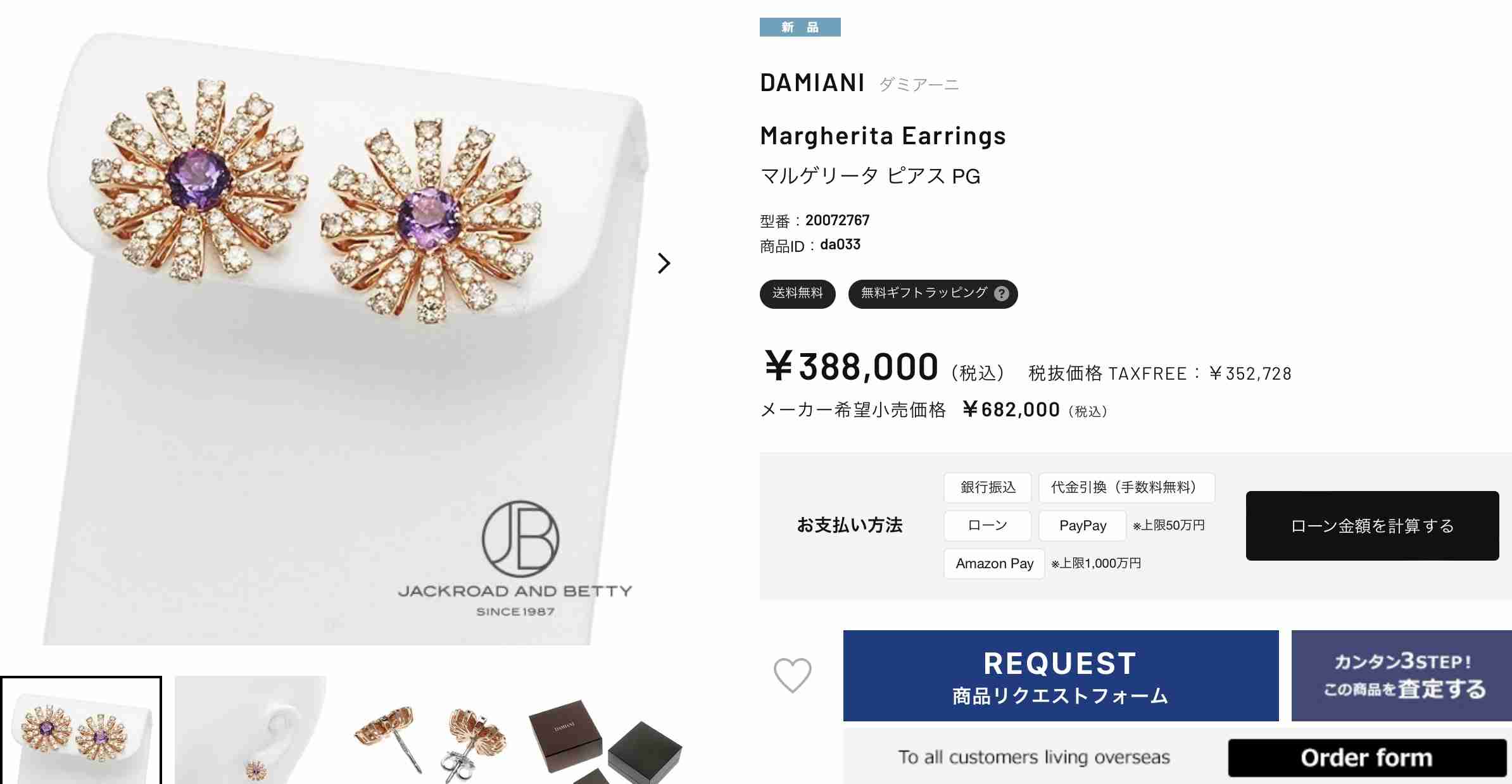Add item to favorites with heart icon
The width and height of the screenshot is (1512, 784).
tap(792, 675)
